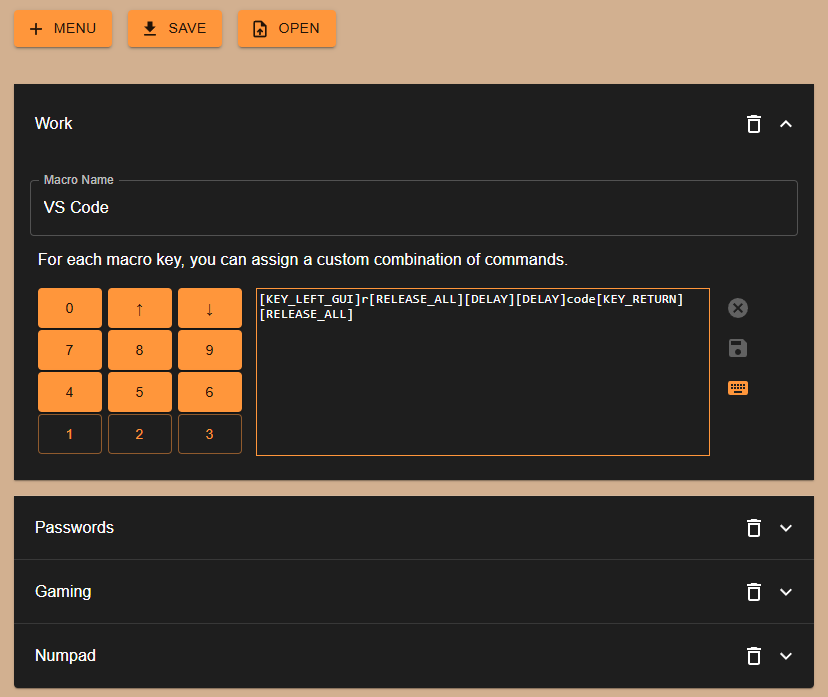Click the Open file button
Screen dimensions: 828x697
286,29
